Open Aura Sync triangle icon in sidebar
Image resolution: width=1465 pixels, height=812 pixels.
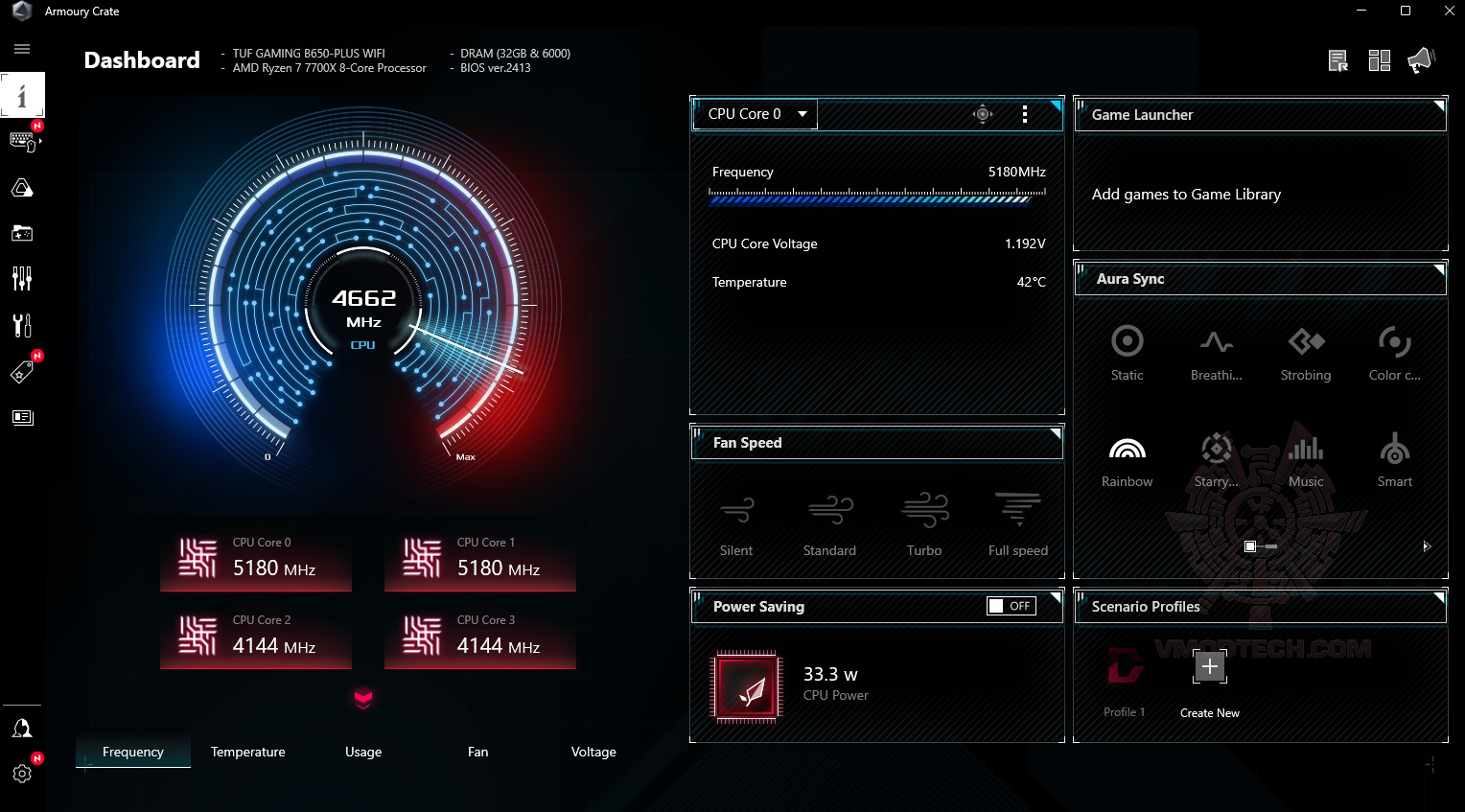click(x=22, y=188)
